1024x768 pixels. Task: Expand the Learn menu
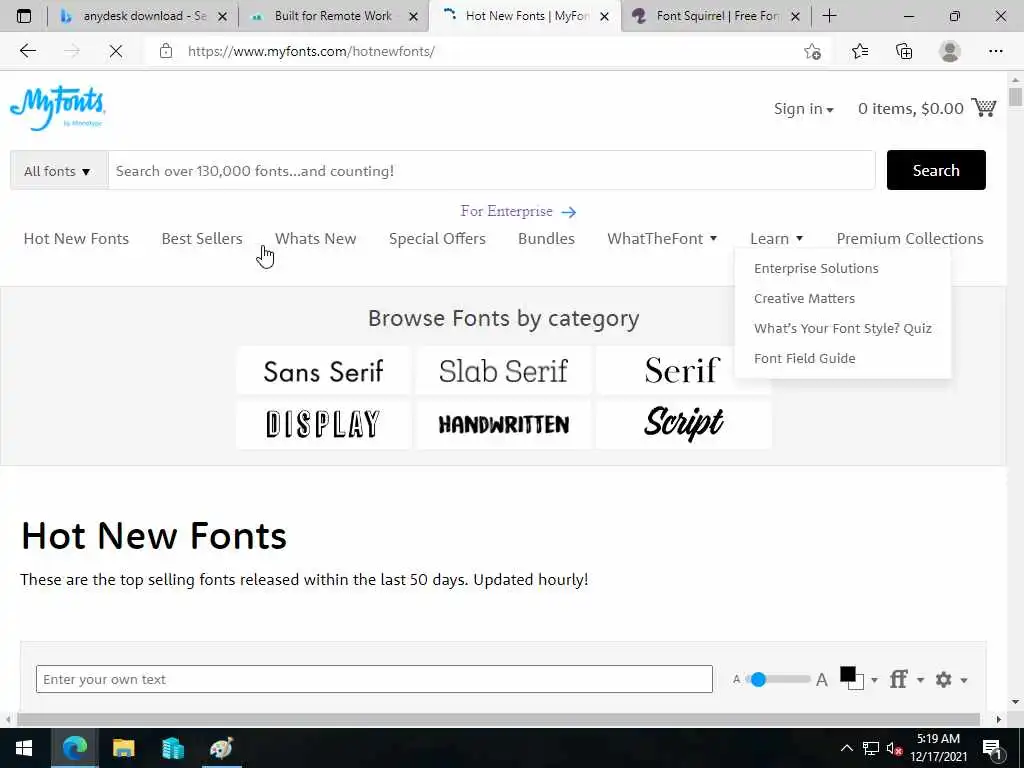click(x=776, y=239)
